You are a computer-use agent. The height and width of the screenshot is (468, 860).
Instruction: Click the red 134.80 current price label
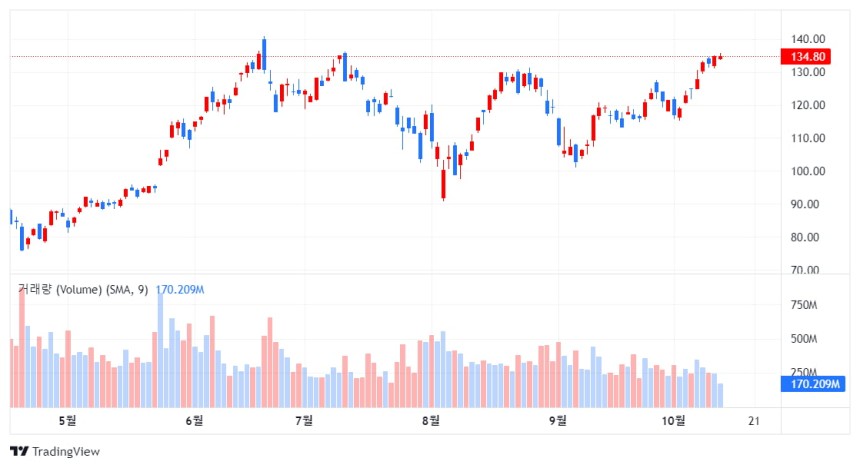[x=806, y=57]
